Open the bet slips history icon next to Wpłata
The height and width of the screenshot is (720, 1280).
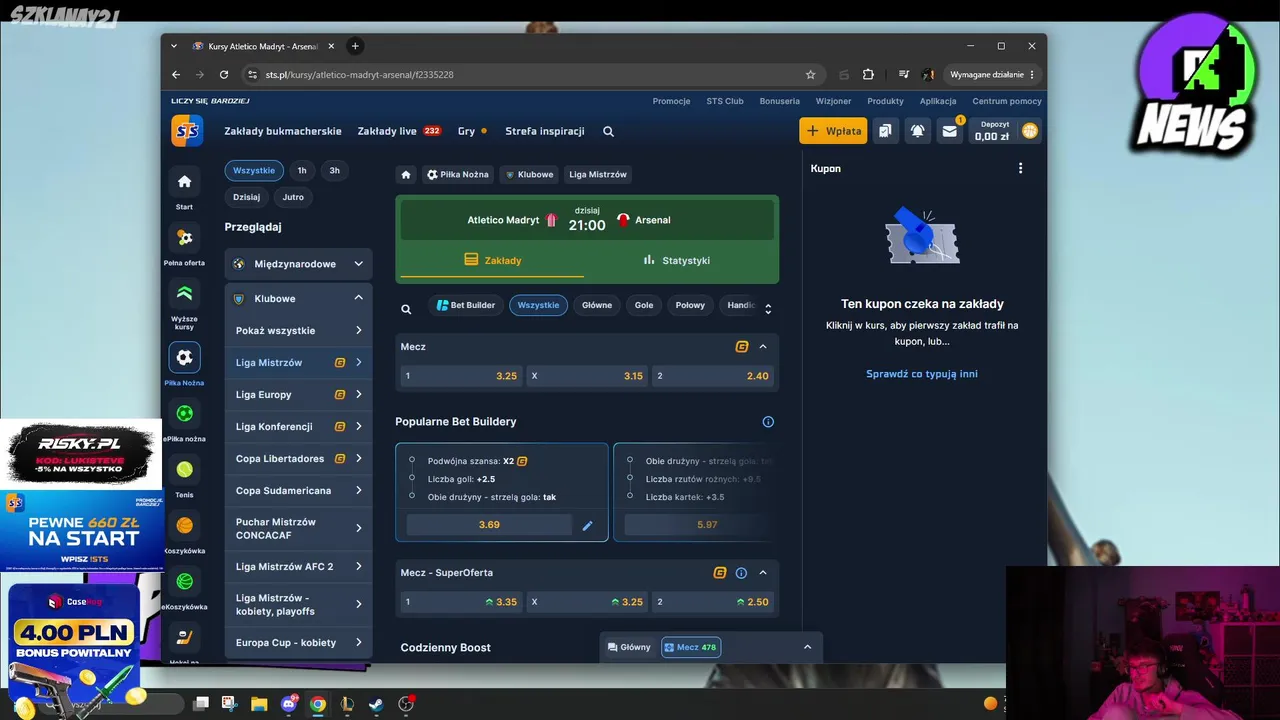[885, 131]
